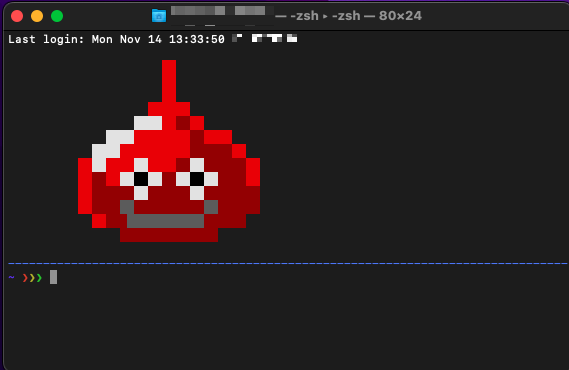Click the red chevron in the prompt
The height and width of the screenshot is (370, 569).
(25, 278)
